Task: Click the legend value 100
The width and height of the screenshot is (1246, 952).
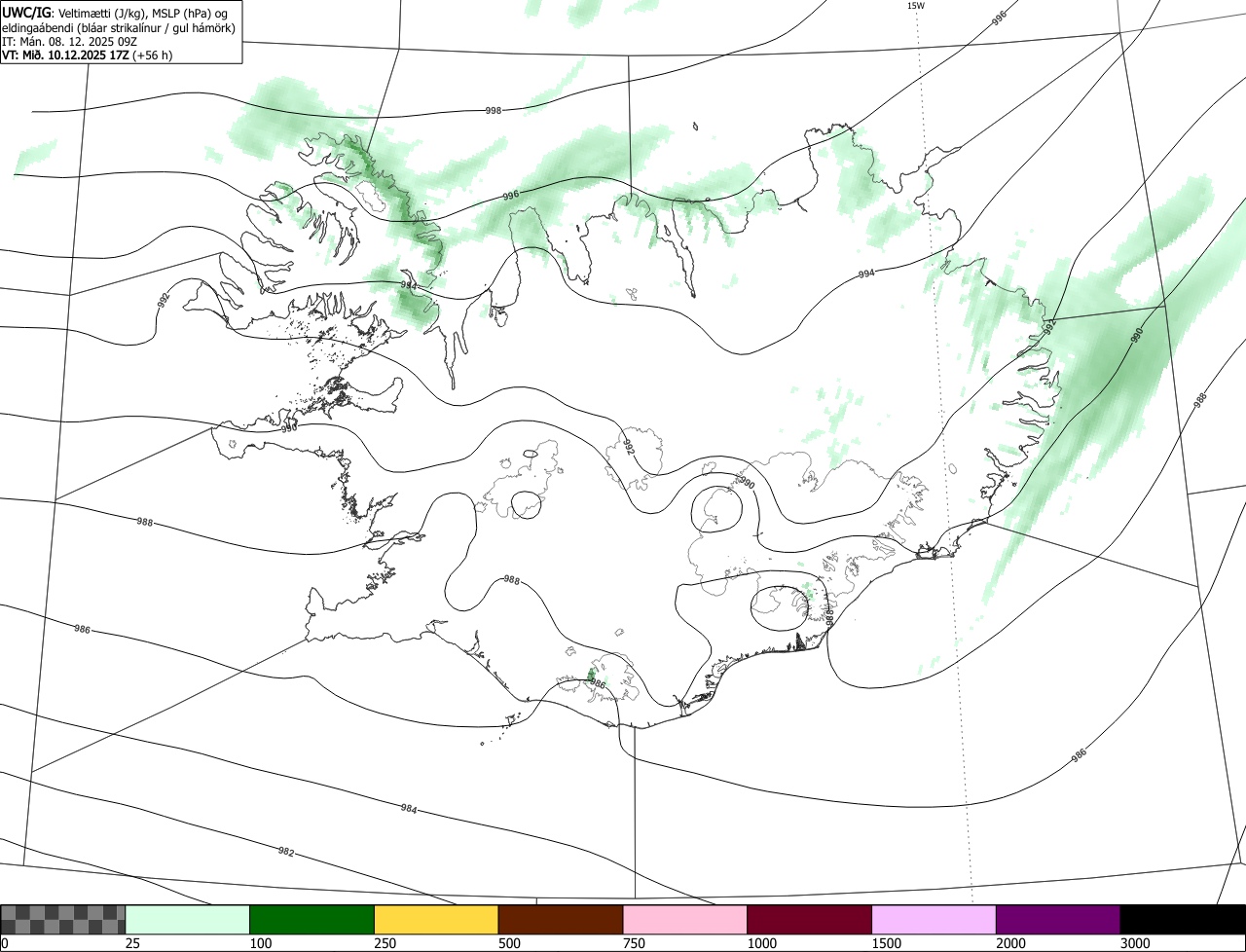Action: [261, 943]
